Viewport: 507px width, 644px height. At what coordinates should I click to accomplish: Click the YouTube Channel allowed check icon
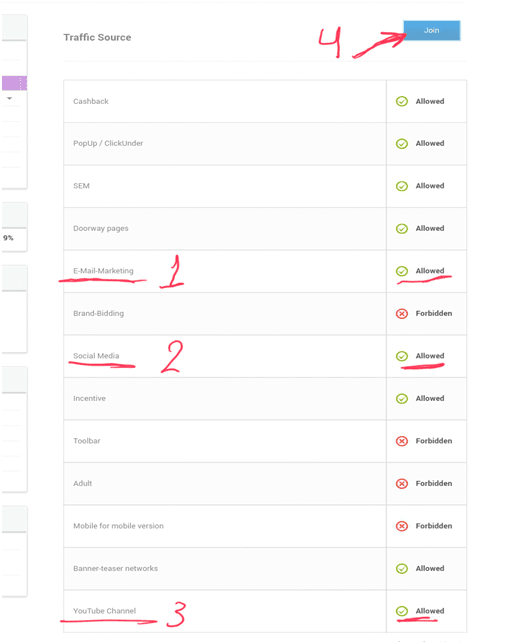tap(402, 611)
